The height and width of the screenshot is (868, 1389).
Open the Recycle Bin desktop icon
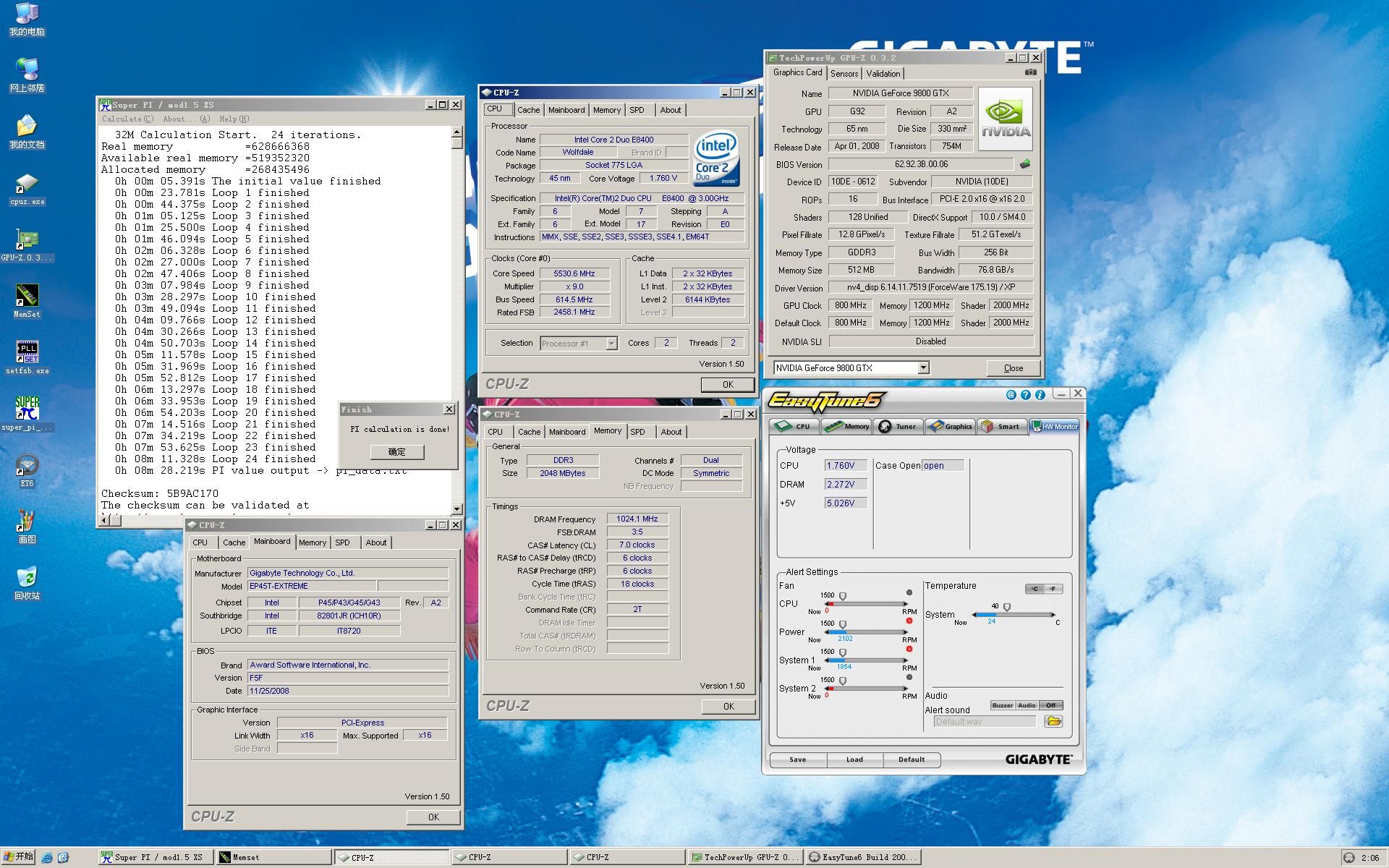(27, 583)
